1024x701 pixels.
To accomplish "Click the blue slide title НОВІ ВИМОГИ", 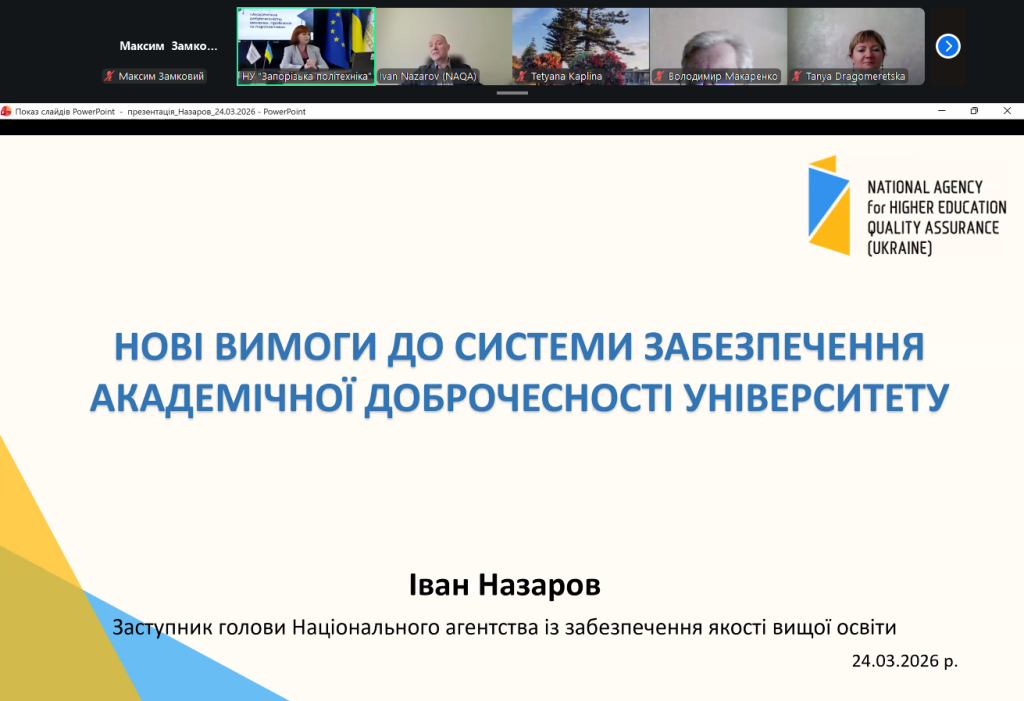I will 518,371.
